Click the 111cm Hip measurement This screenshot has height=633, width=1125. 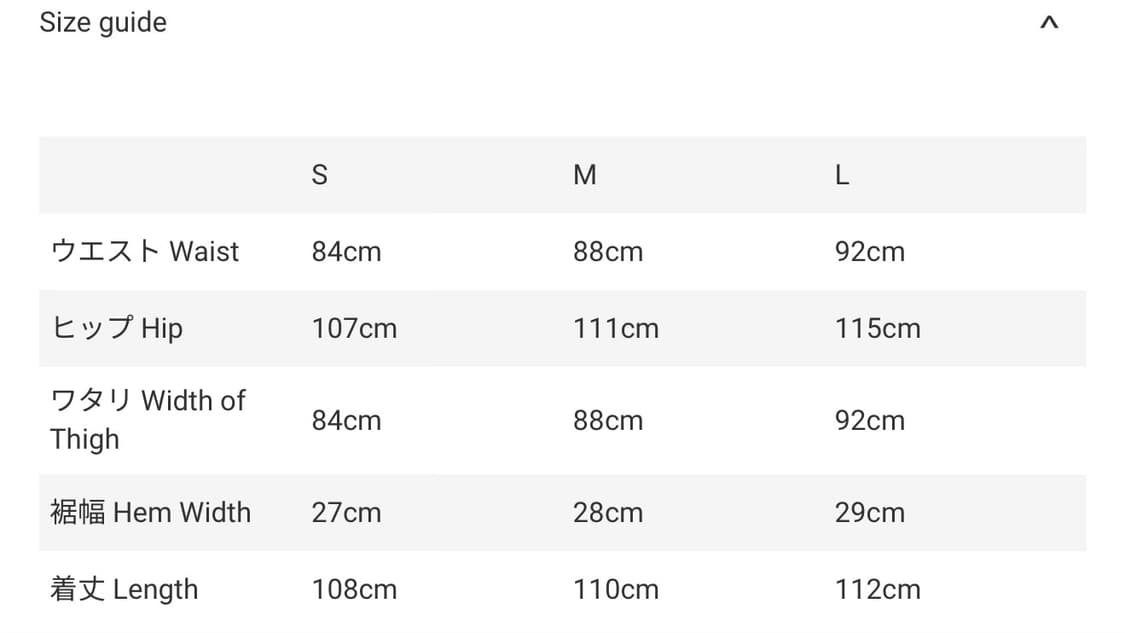tap(615, 328)
